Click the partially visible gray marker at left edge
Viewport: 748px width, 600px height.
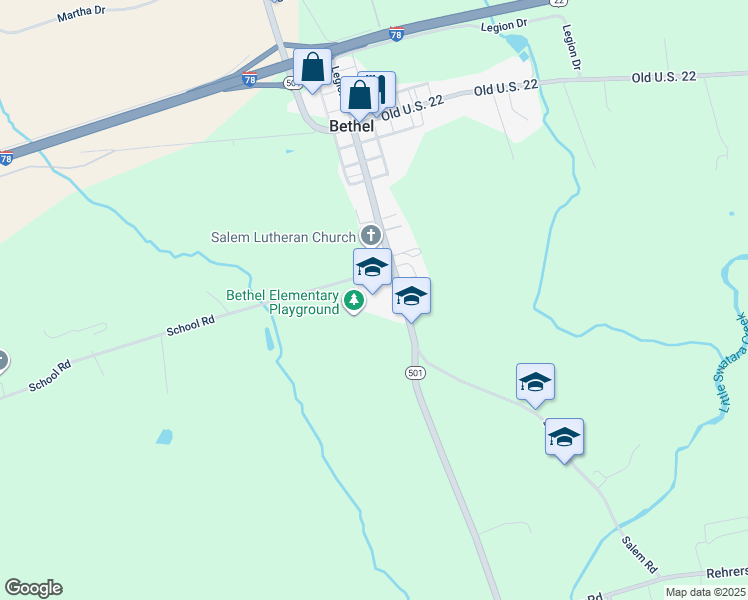(x=2, y=361)
